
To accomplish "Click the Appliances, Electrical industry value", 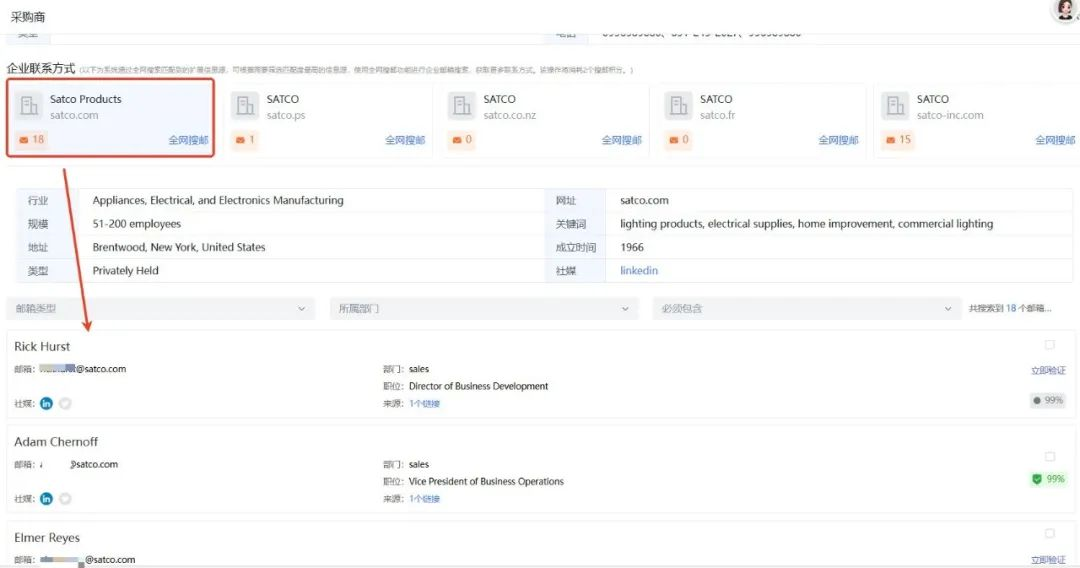I will tap(218, 200).
